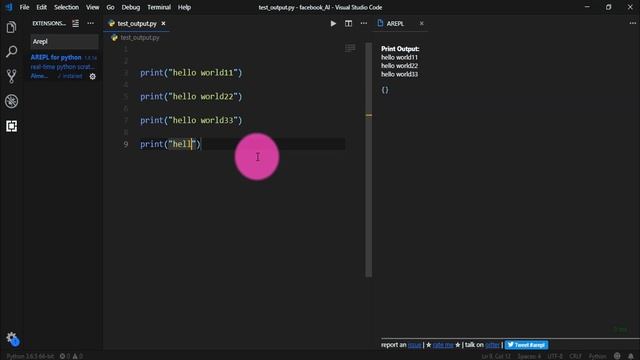Click the VS Code logo icon in the title bar

[9, 7]
